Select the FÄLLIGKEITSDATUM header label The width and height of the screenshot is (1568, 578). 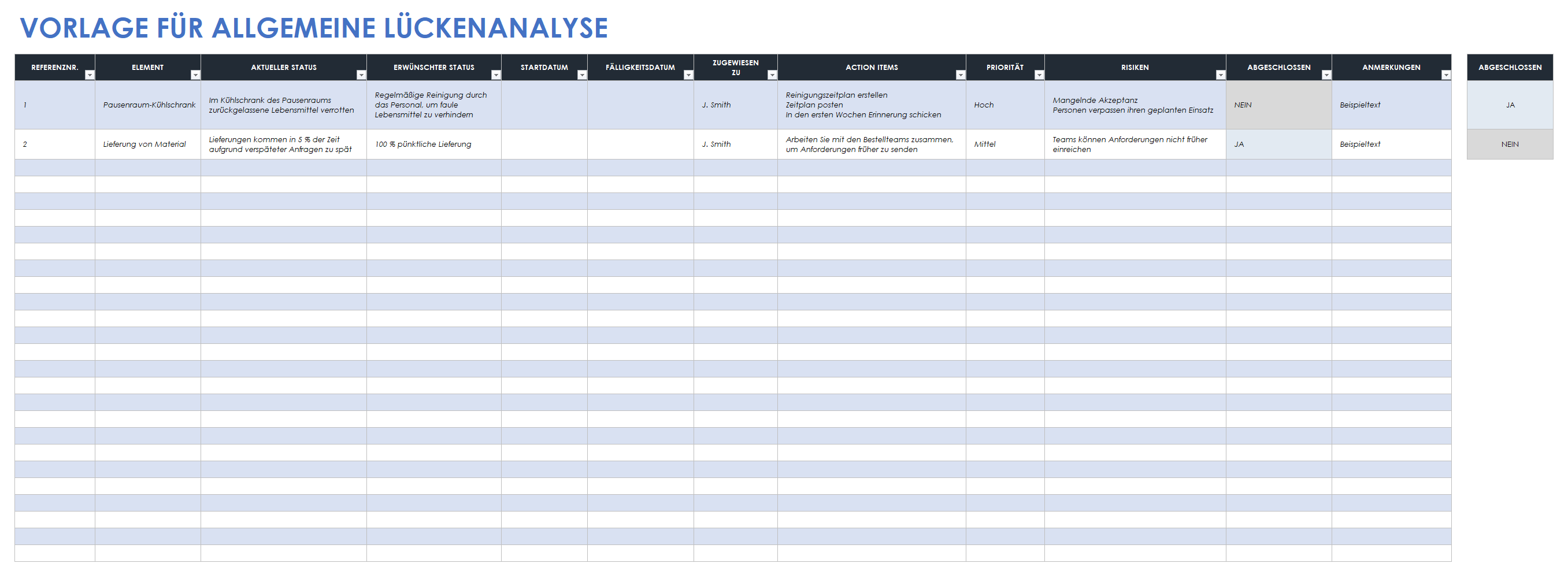[640, 68]
